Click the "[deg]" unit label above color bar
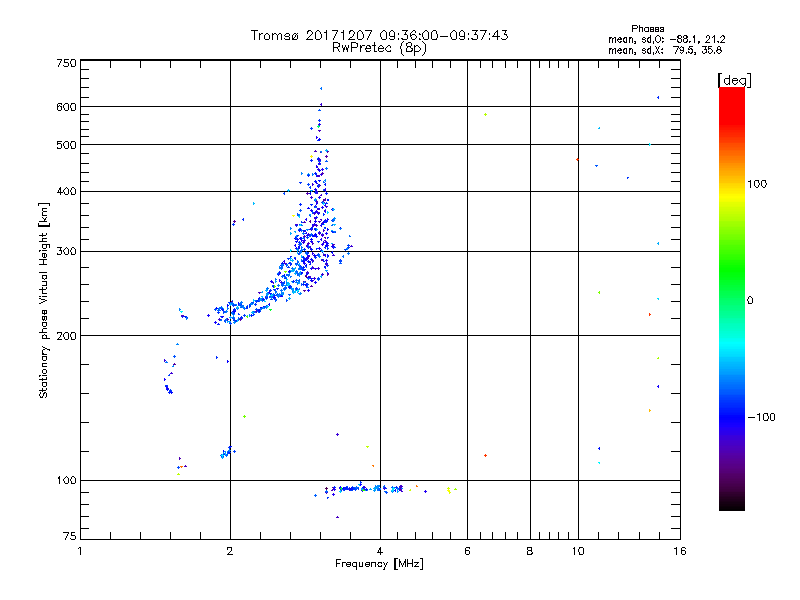Screen dimensions: 800x600 (x=734, y=80)
